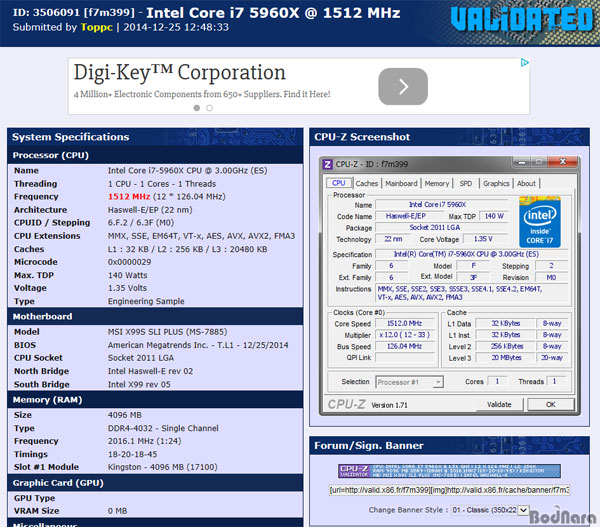Click the '140 Watts' Max. TDP value

(127, 275)
